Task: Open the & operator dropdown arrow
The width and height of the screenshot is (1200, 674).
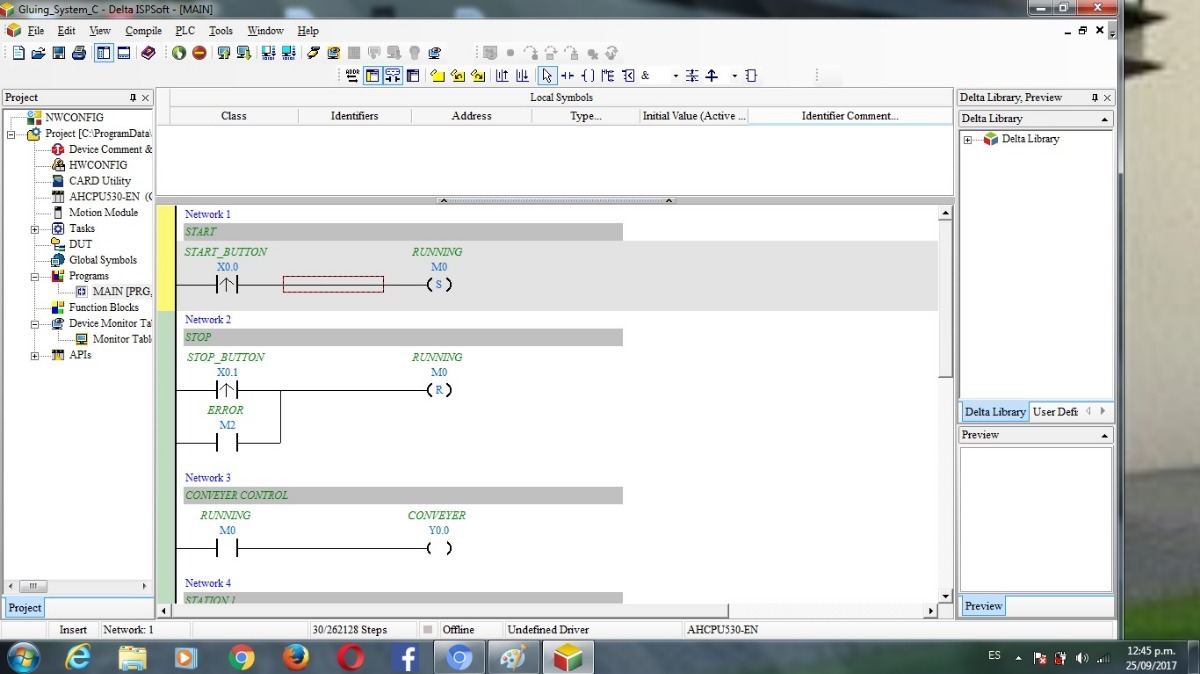Action: coord(675,75)
